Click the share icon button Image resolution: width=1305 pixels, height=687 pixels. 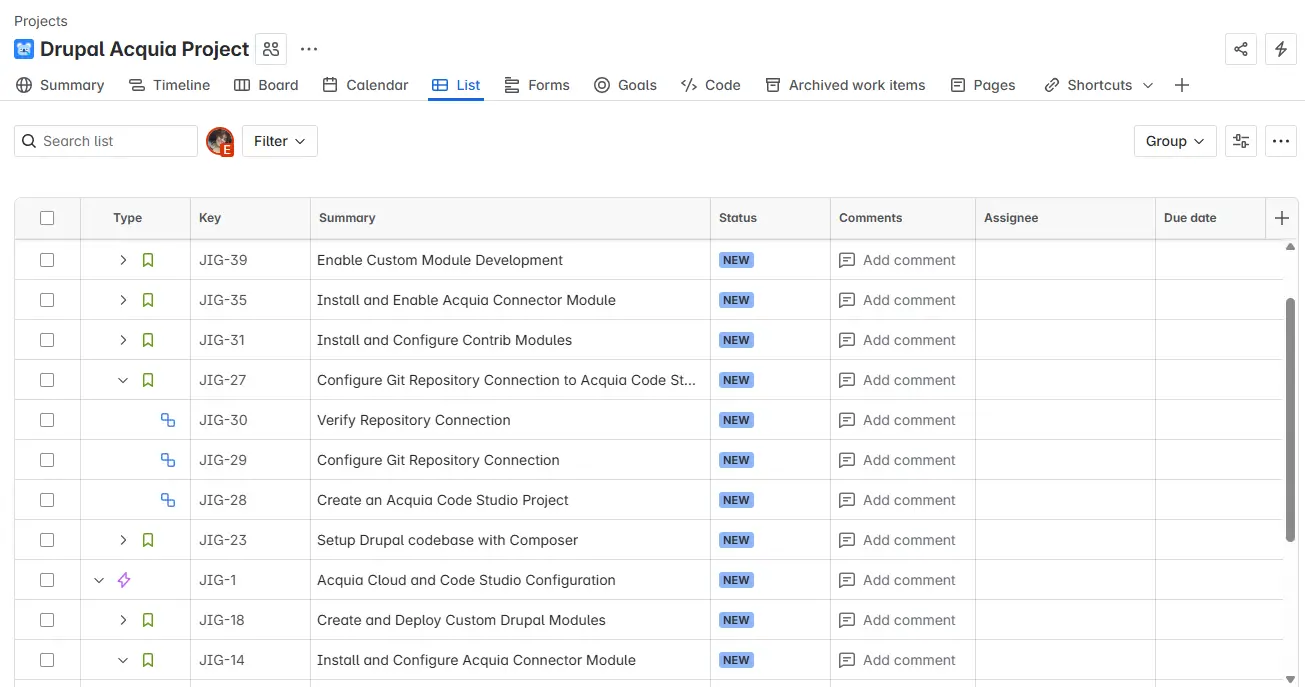click(1241, 49)
